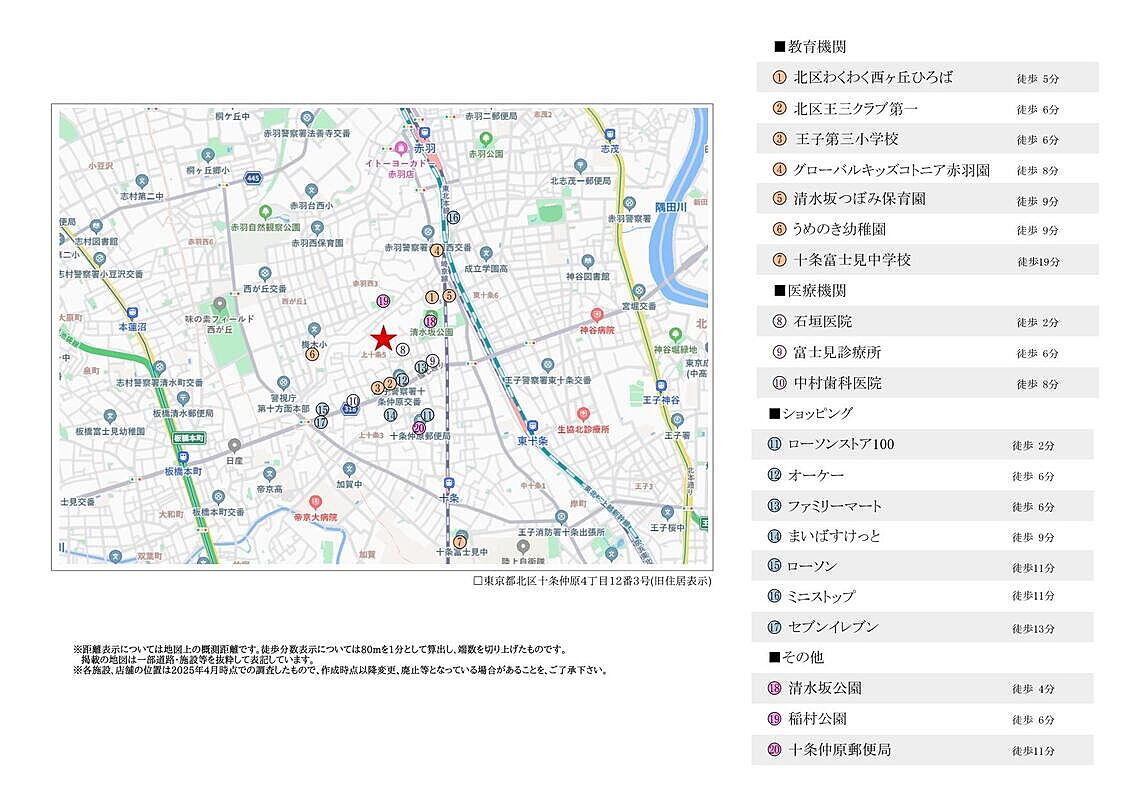Image resolution: width=1132 pixels, height=800 pixels.
Task: Select 石垣医院 in the legend list
Action: tap(822, 322)
